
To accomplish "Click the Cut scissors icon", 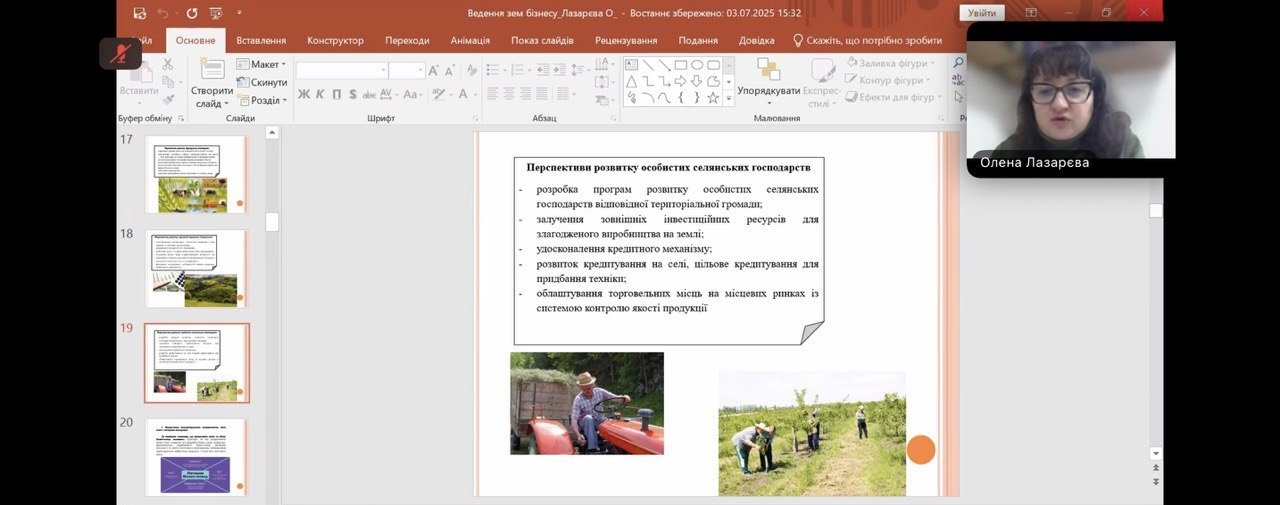I will [x=167, y=64].
